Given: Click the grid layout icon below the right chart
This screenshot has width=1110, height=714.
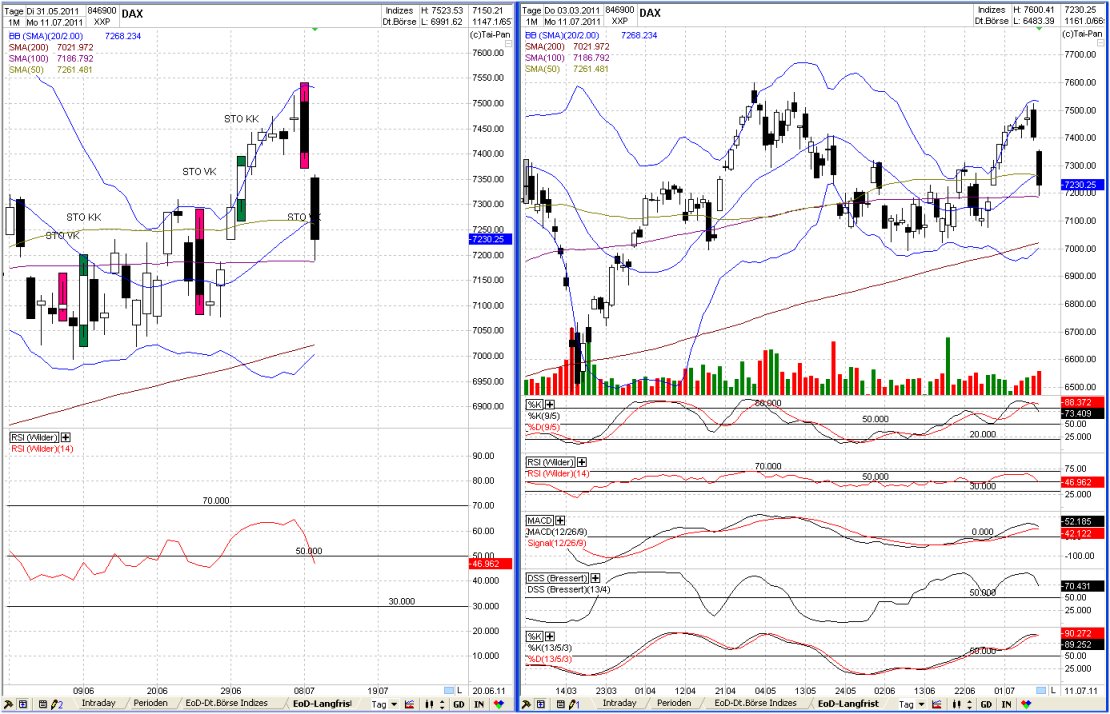Looking at the screenshot, I should click(540, 703).
